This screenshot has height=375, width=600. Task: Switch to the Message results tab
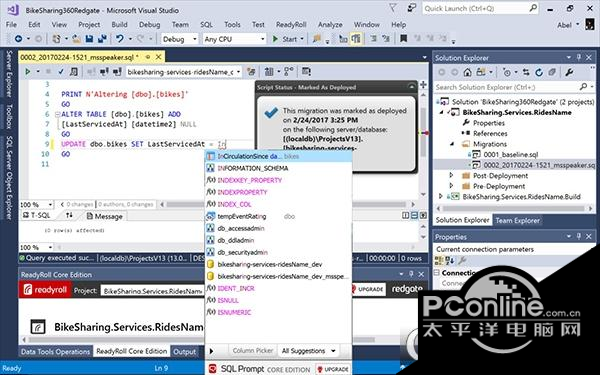pyautogui.click(x=104, y=216)
